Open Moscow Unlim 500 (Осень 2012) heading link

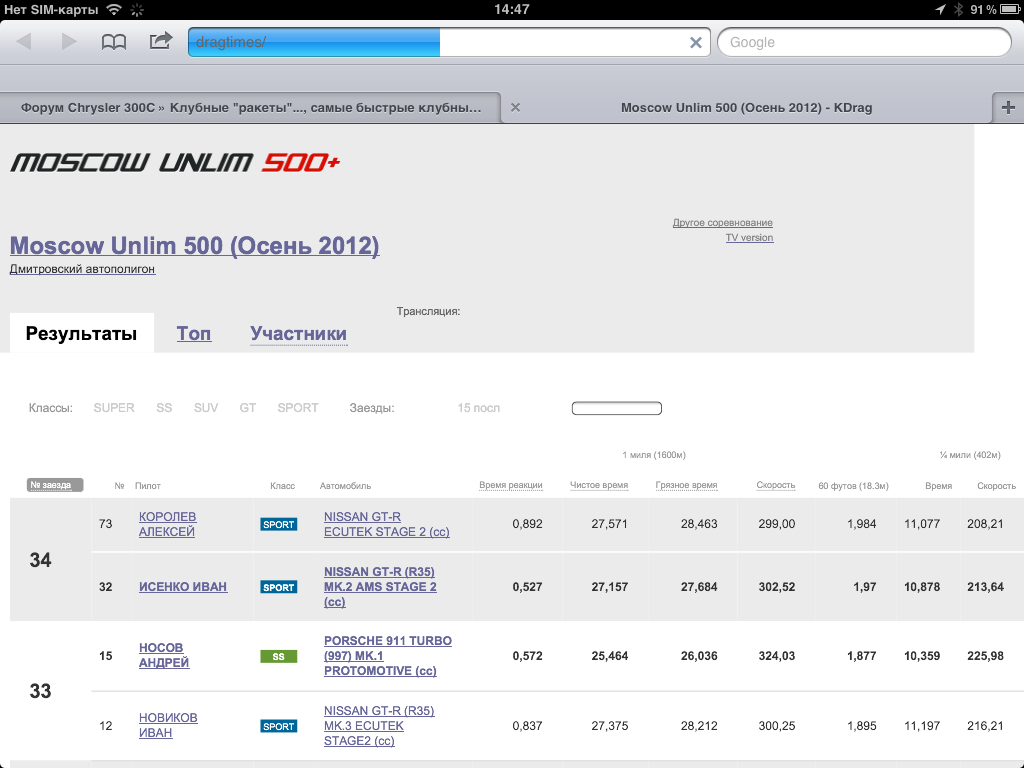(x=195, y=246)
